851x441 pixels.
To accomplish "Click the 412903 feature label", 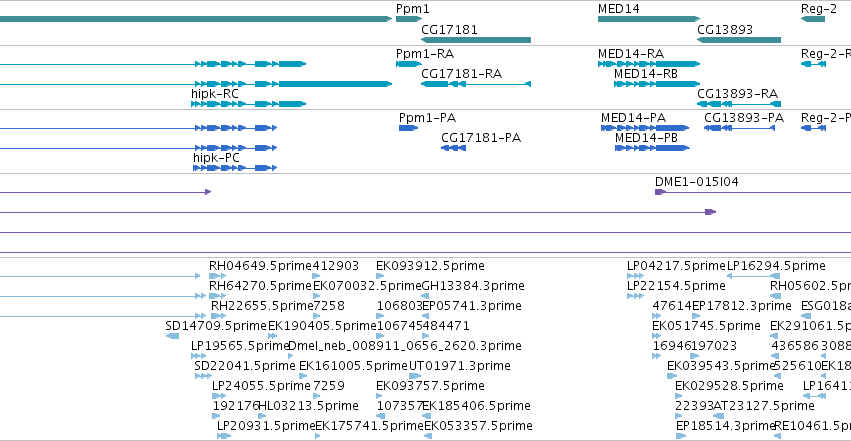I will 335,266.
